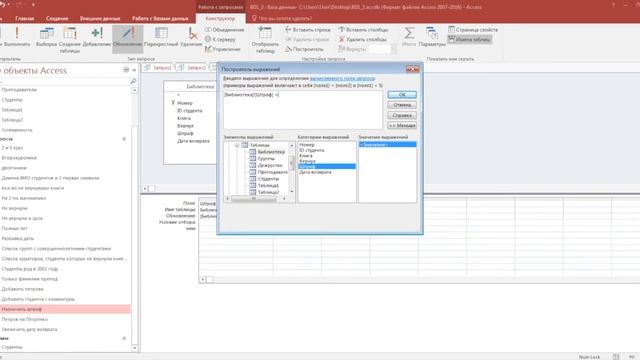Click the Отмена button in expression builder
Viewport: 640px width, 360px height.
402,105
